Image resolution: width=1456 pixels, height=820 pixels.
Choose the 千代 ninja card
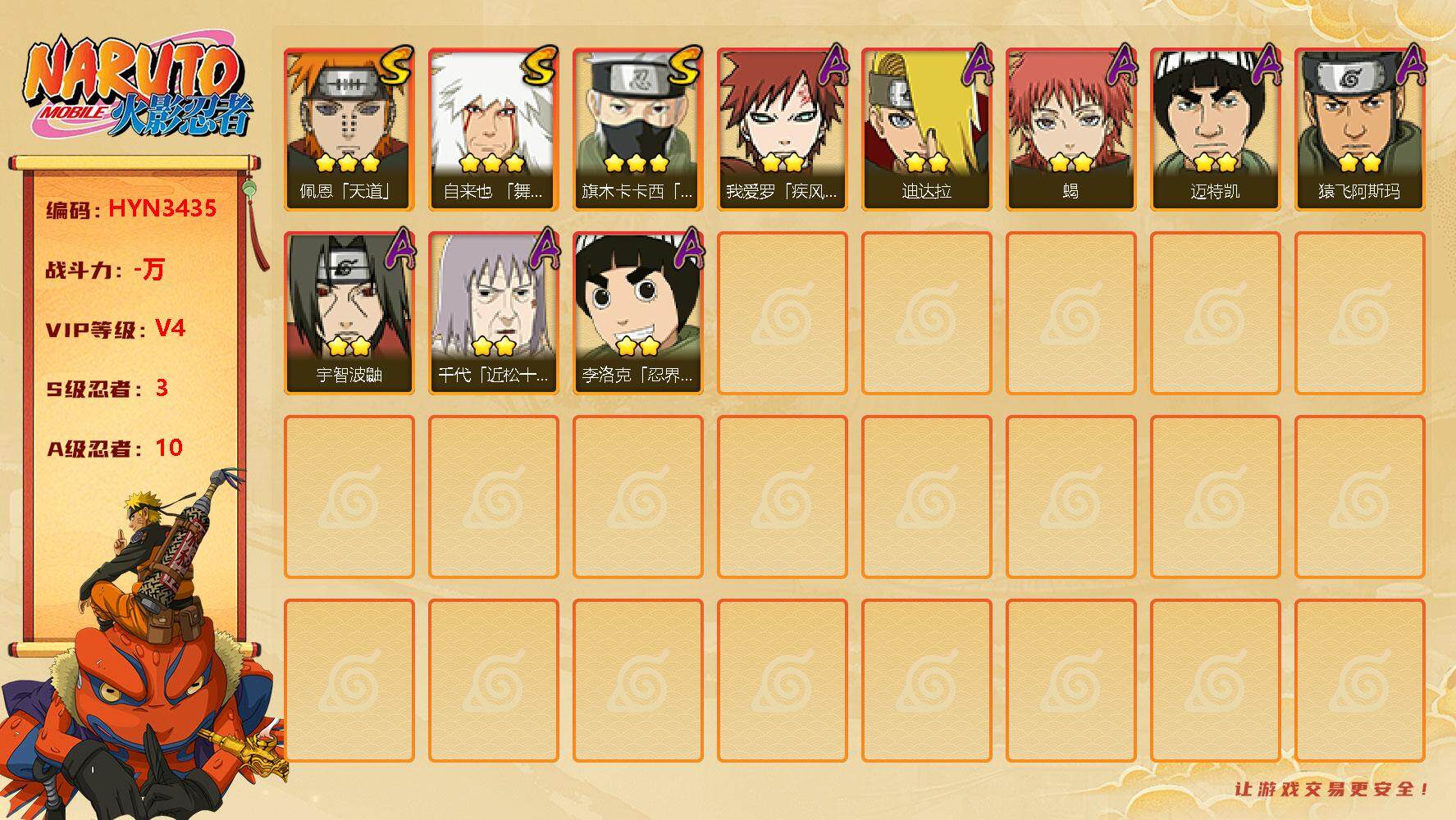[x=493, y=313]
